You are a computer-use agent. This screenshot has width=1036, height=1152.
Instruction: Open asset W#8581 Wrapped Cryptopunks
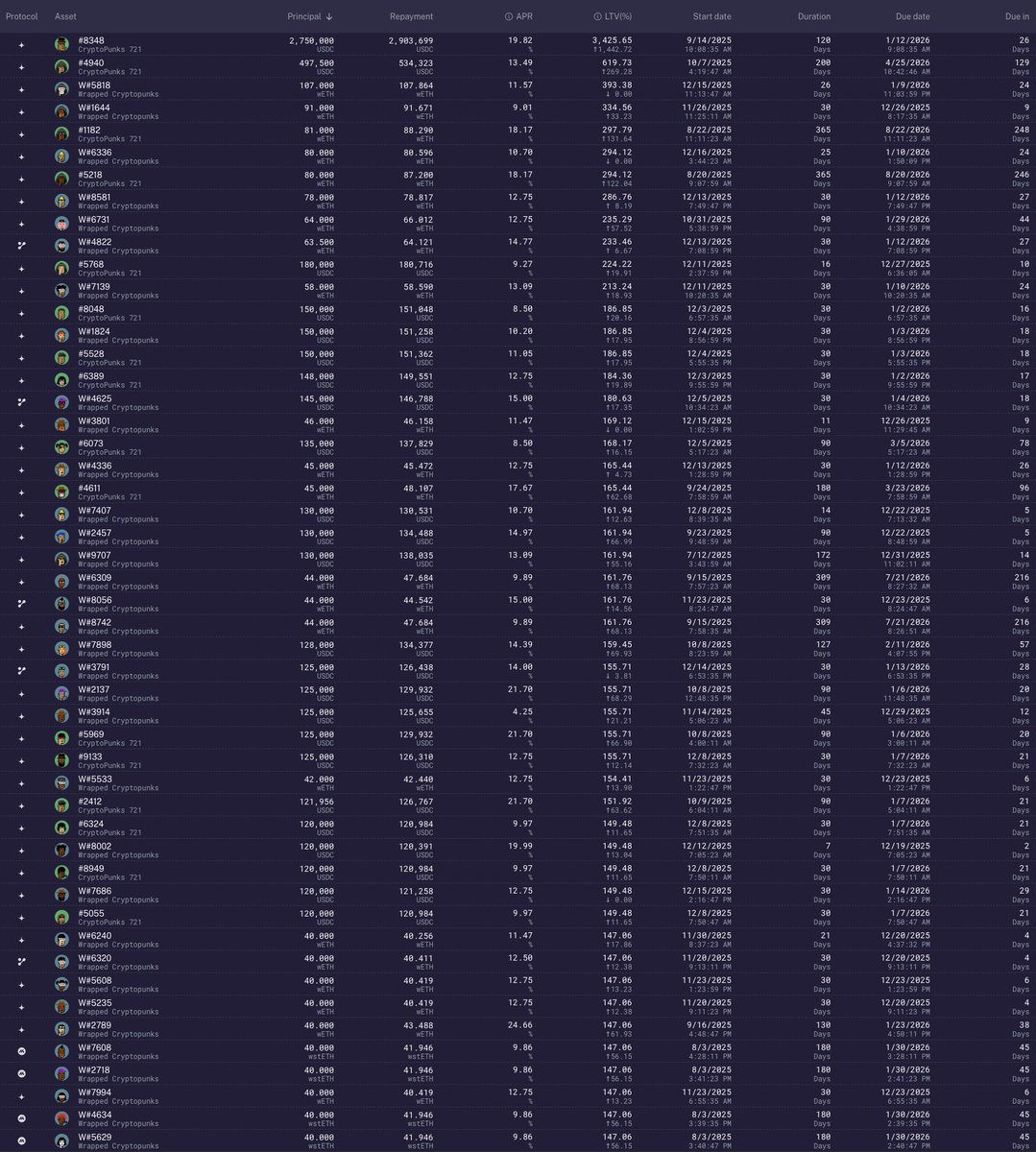[118, 202]
